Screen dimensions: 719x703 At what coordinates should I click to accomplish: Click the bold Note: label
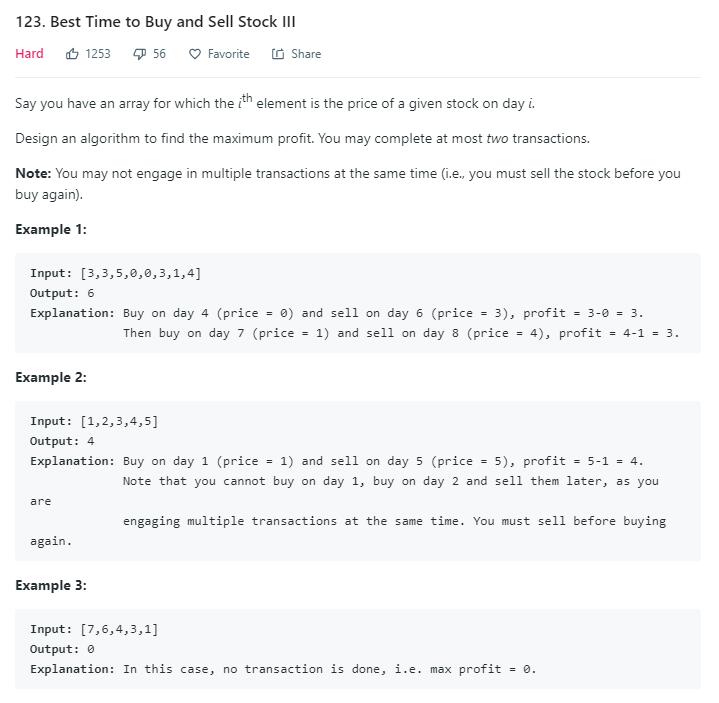coord(33,173)
